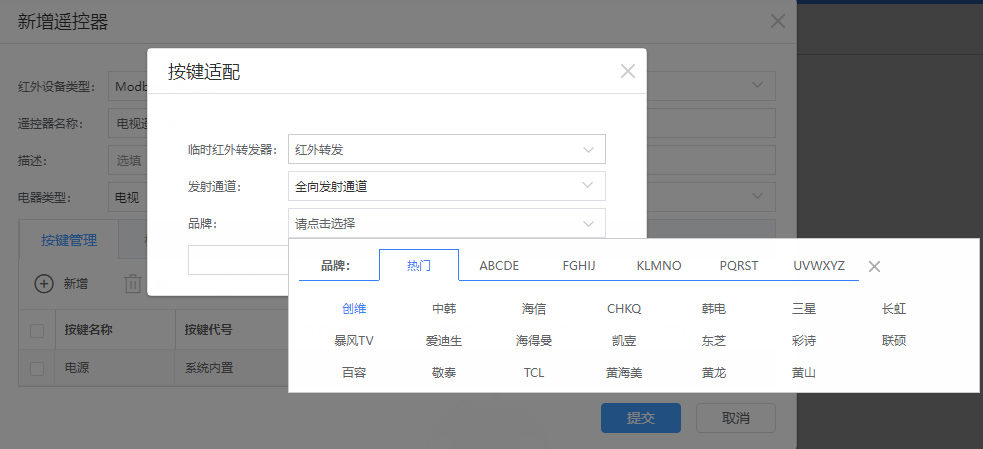
Task: Choose the 中韩 brand
Action: point(444,309)
